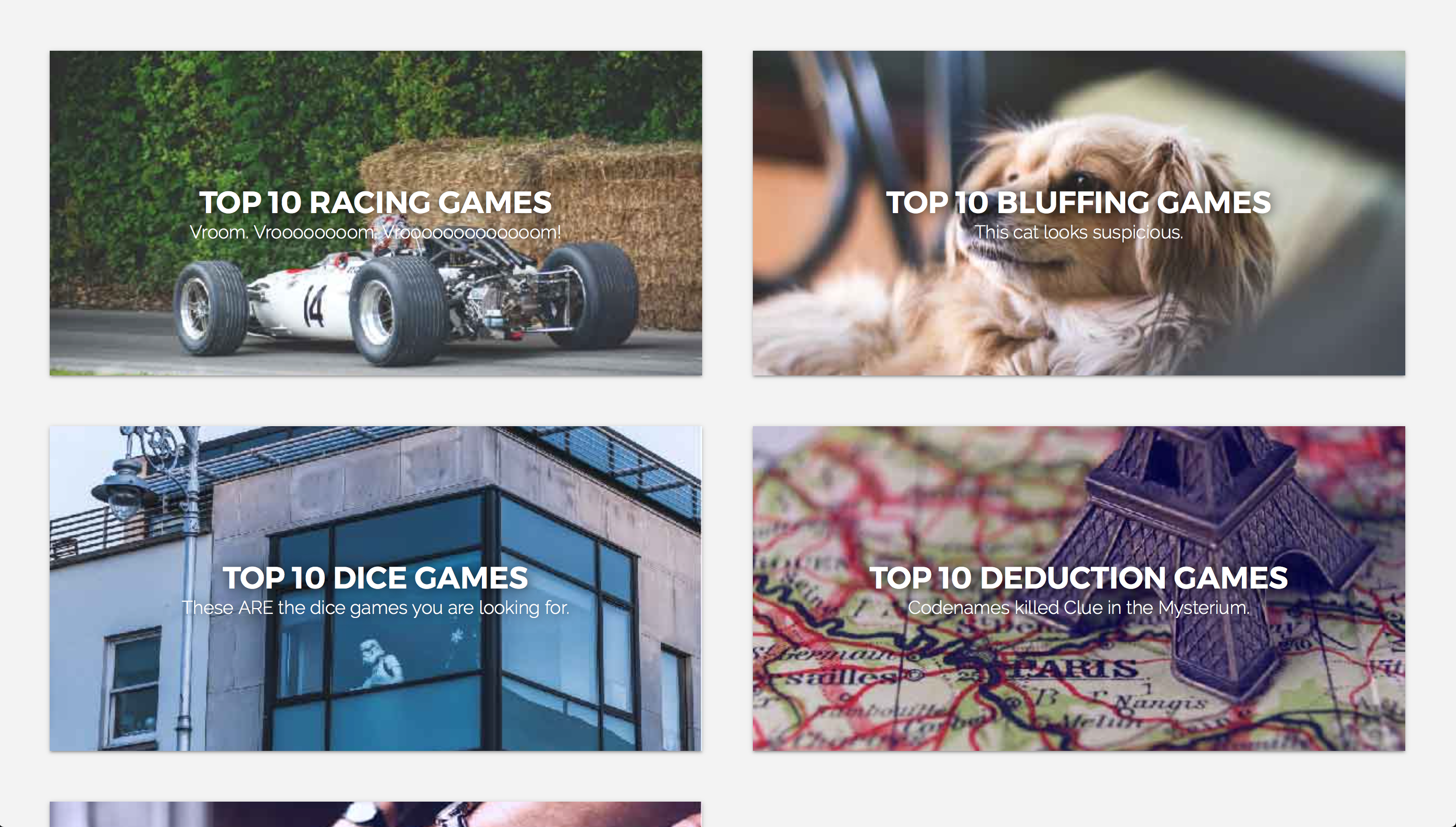Open the partially visible card at the bottom
The height and width of the screenshot is (827, 1456).
[x=375, y=814]
